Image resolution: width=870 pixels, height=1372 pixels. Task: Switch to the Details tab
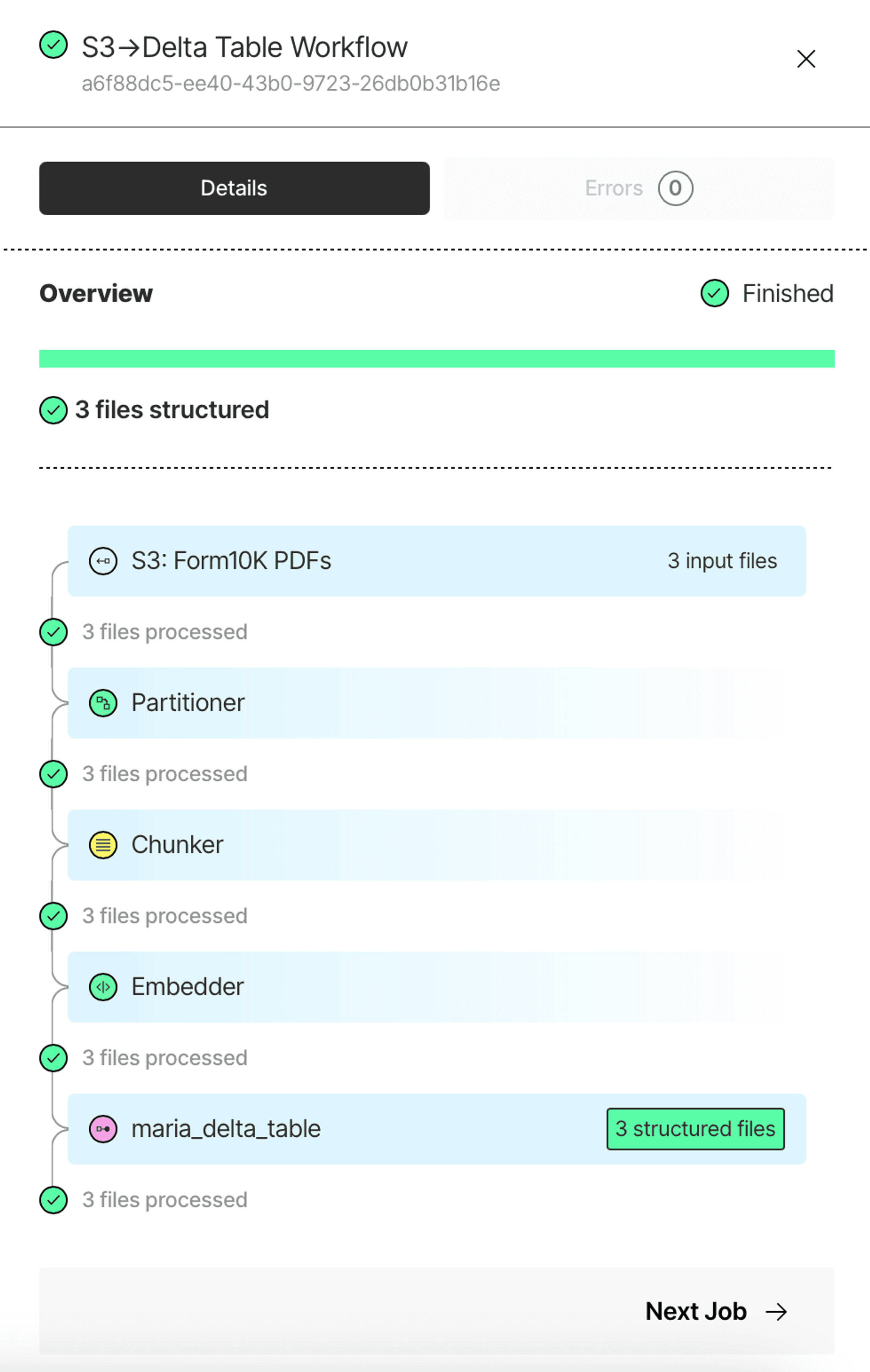(234, 188)
